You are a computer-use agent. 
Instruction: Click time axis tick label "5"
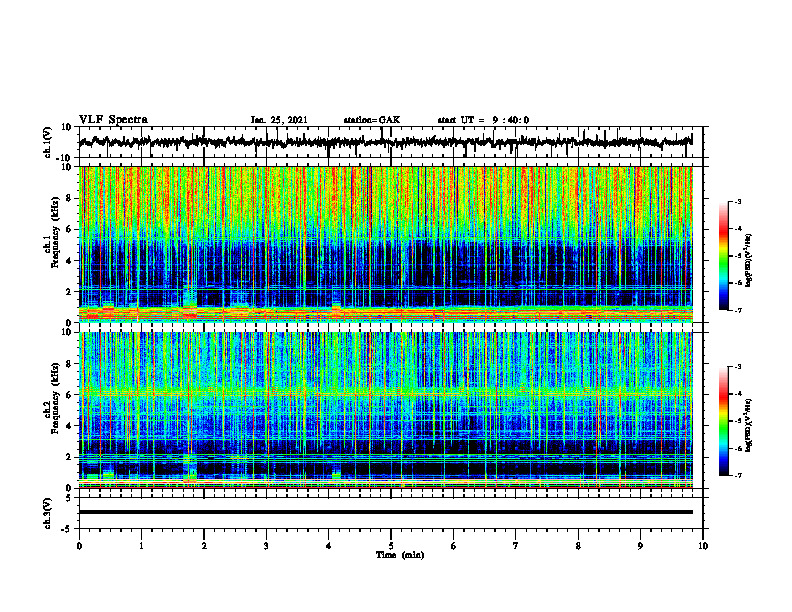[x=391, y=546]
